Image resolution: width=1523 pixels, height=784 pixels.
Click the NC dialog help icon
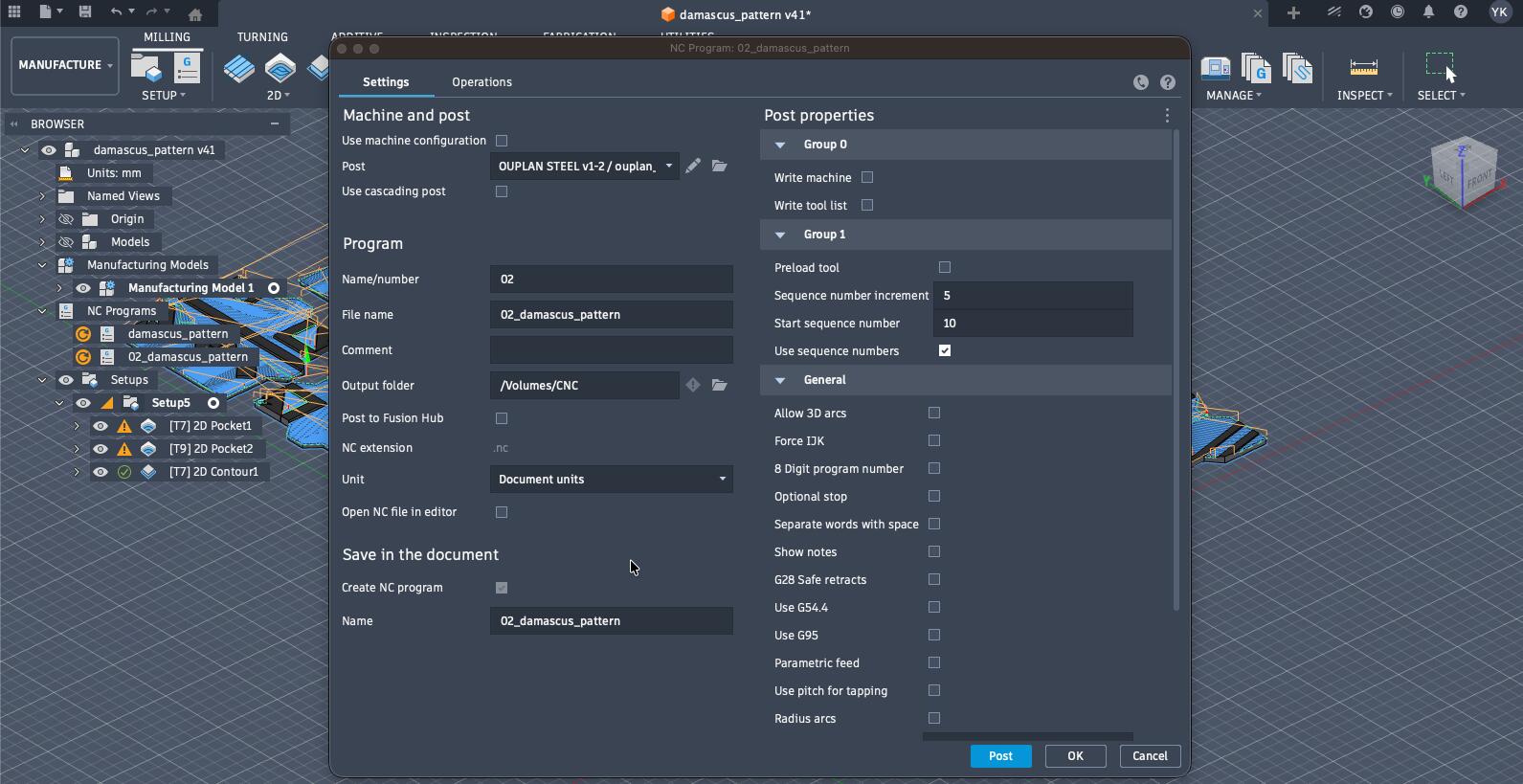click(1168, 82)
